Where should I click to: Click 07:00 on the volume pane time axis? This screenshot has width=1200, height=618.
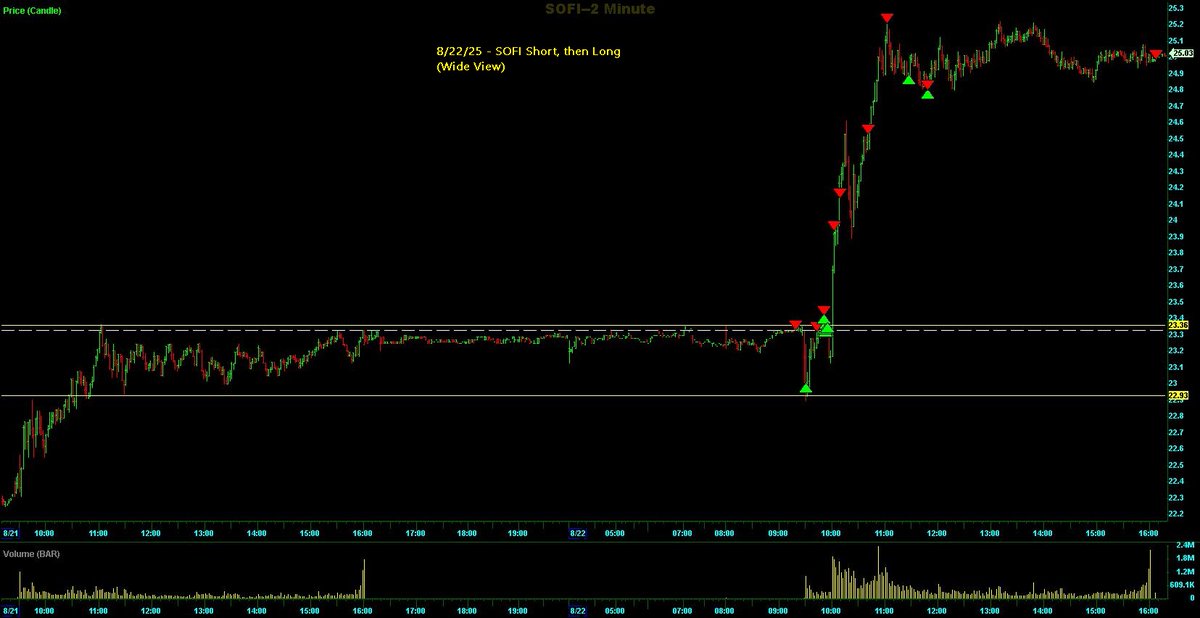pyautogui.click(x=683, y=609)
